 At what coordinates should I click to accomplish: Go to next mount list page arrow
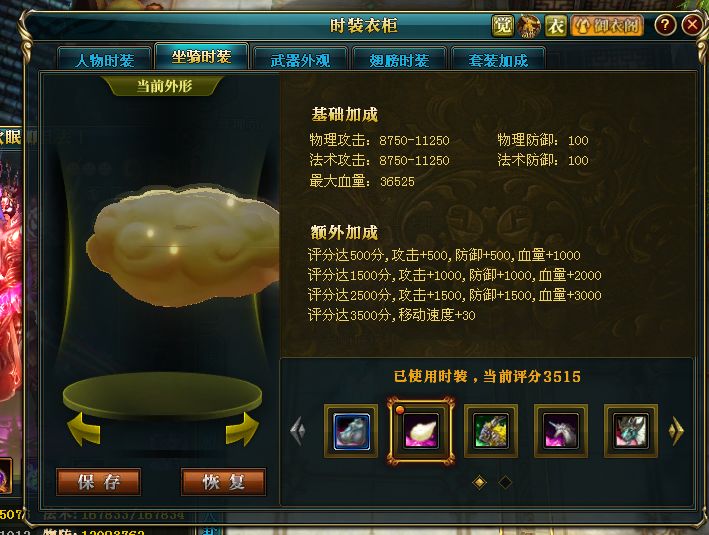coord(676,431)
